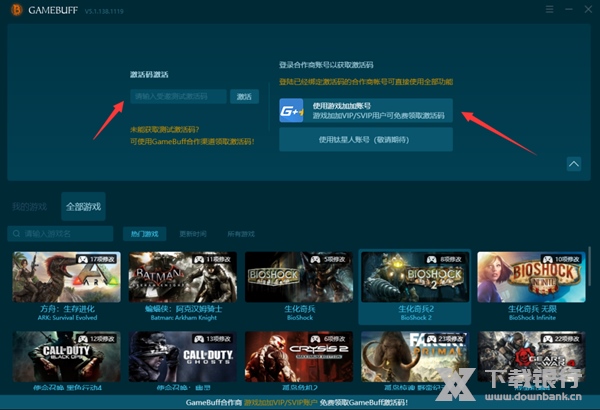Click the GameBuff logo icon
This screenshot has width=600, height=410.
[16, 10]
